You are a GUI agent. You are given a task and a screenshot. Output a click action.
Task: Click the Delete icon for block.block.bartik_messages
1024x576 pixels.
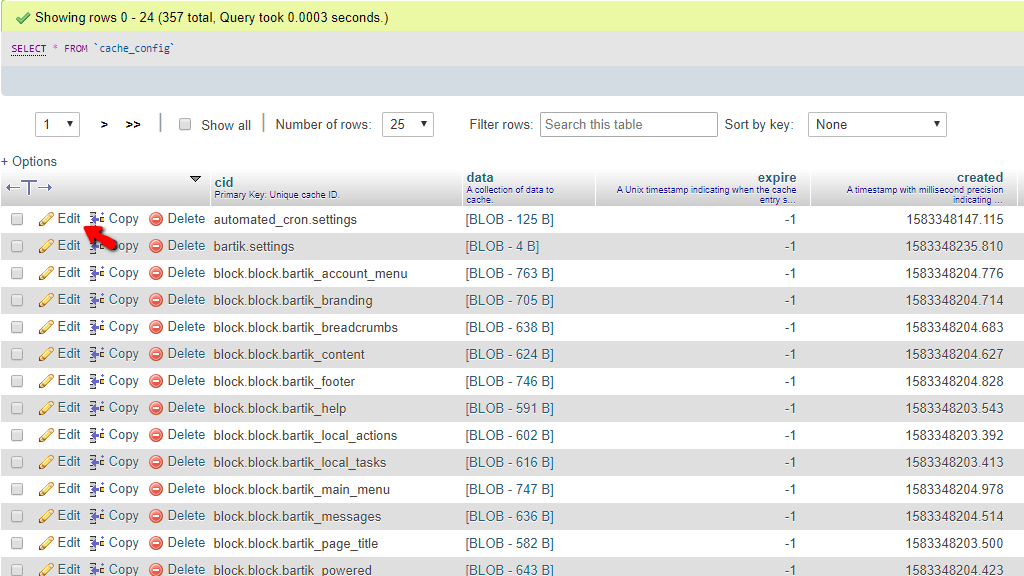coord(155,516)
